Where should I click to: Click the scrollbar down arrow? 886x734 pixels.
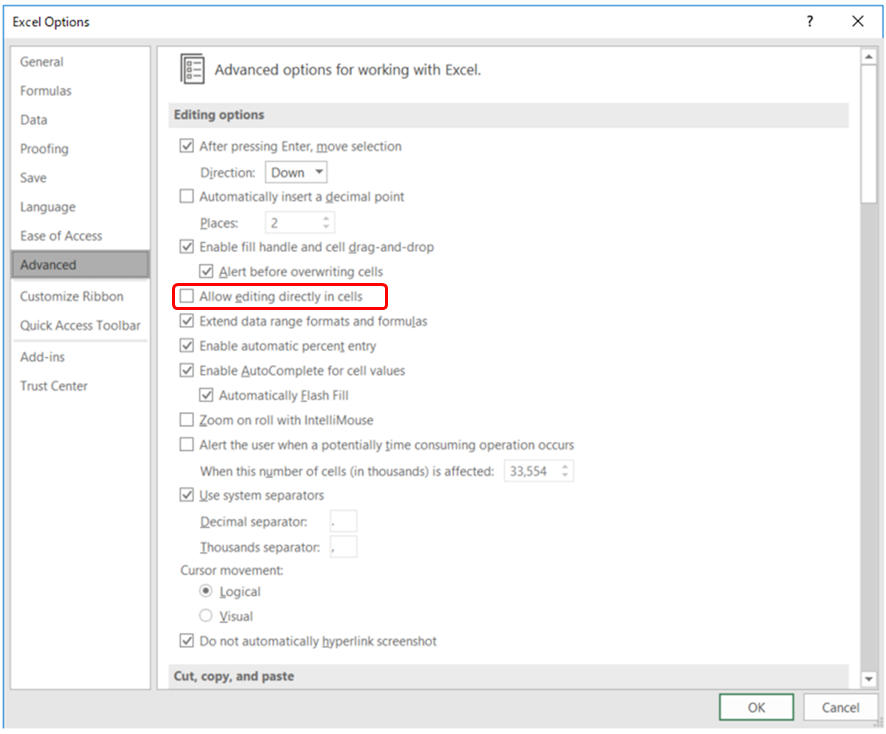tap(868, 679)
